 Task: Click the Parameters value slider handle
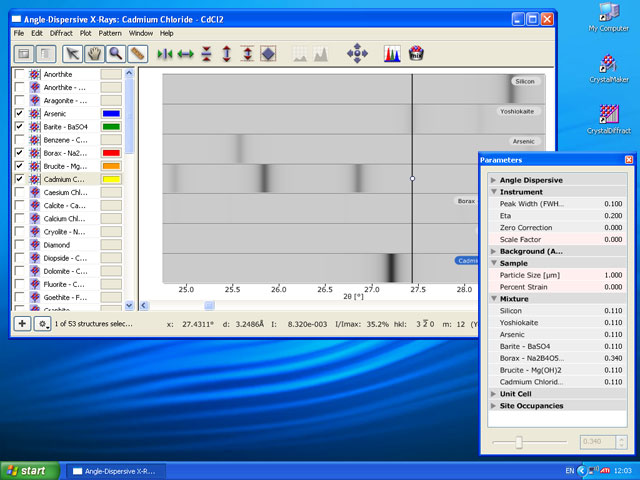point(519,442)
